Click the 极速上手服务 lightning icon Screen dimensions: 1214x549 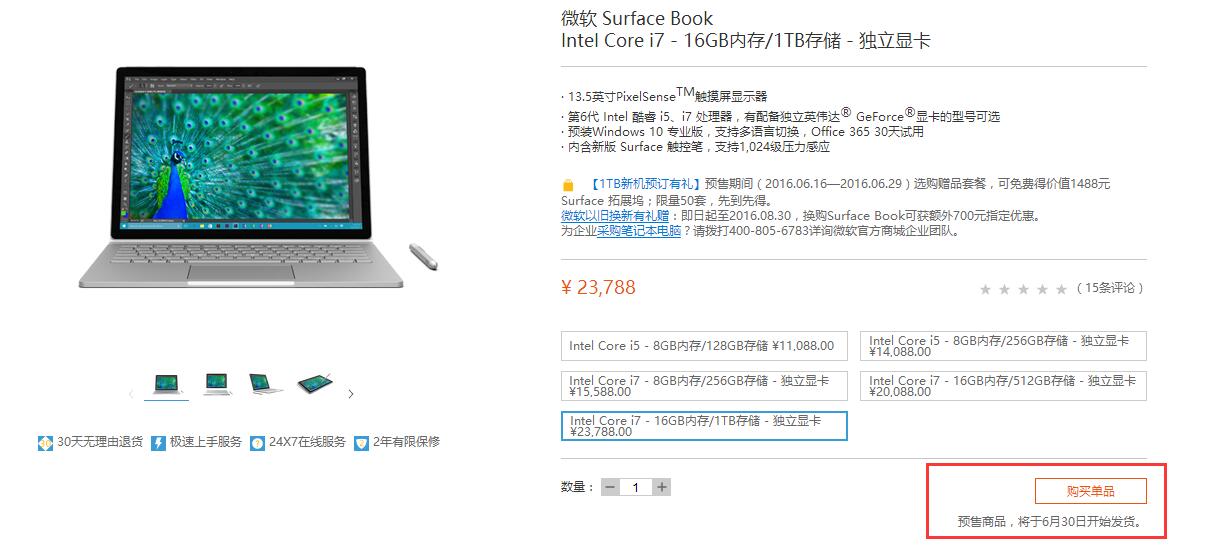click(x=158, y=442)
